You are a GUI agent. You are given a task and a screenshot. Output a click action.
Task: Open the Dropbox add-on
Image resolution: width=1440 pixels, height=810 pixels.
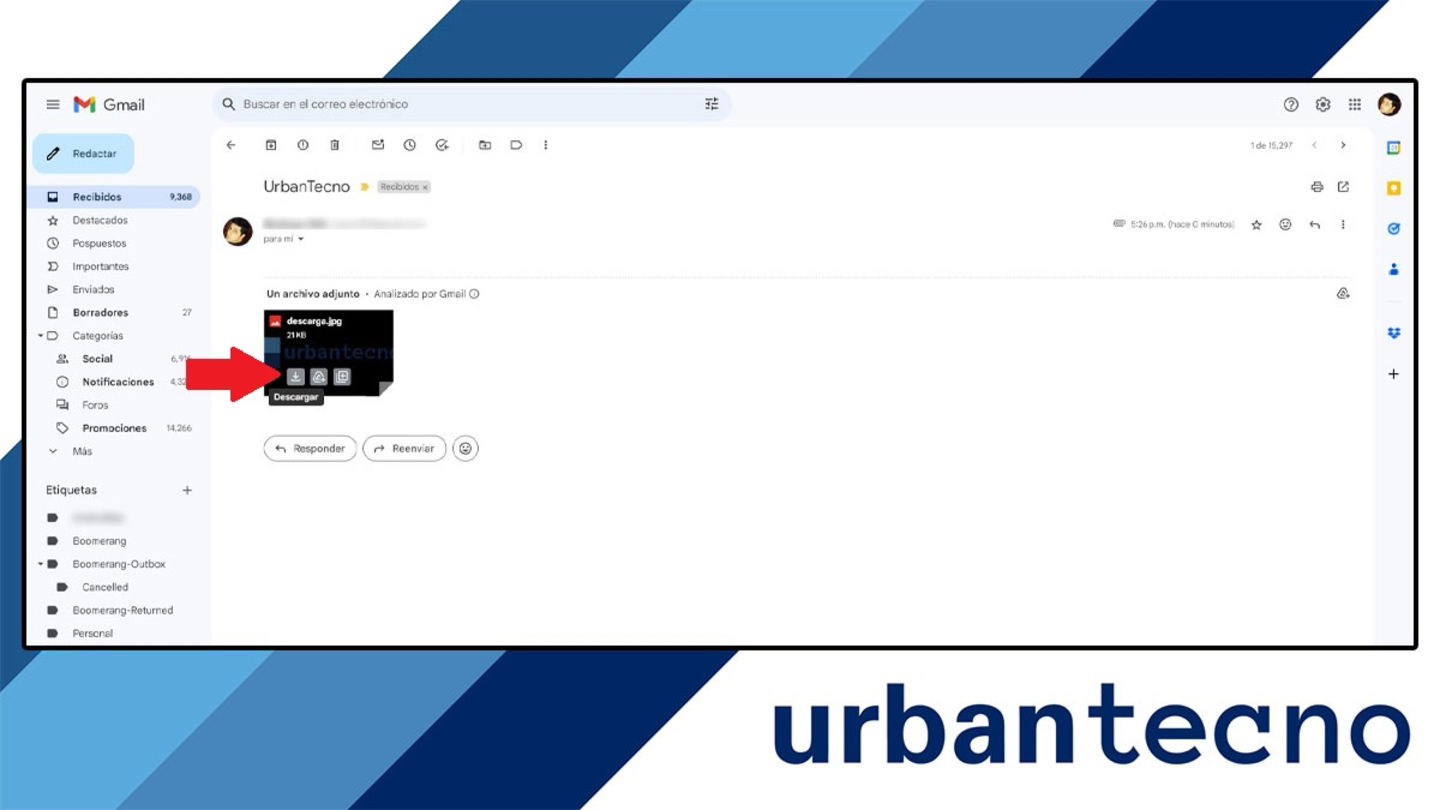pos(1394,333)
